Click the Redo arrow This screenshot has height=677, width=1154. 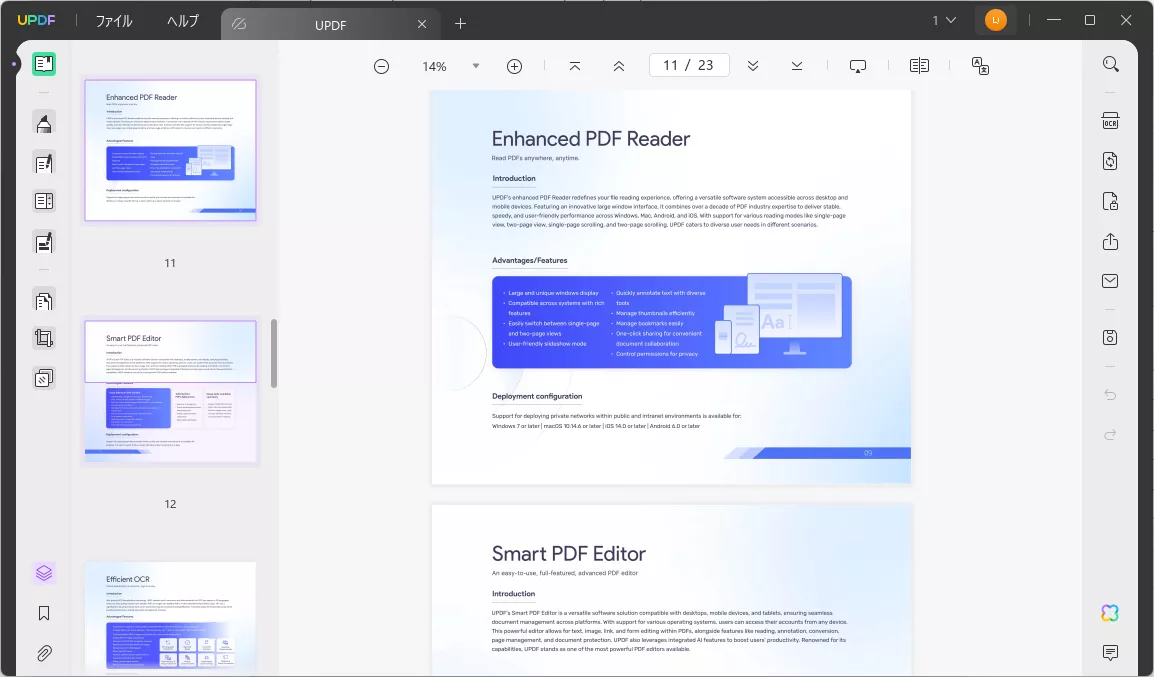click(1111, 435)
